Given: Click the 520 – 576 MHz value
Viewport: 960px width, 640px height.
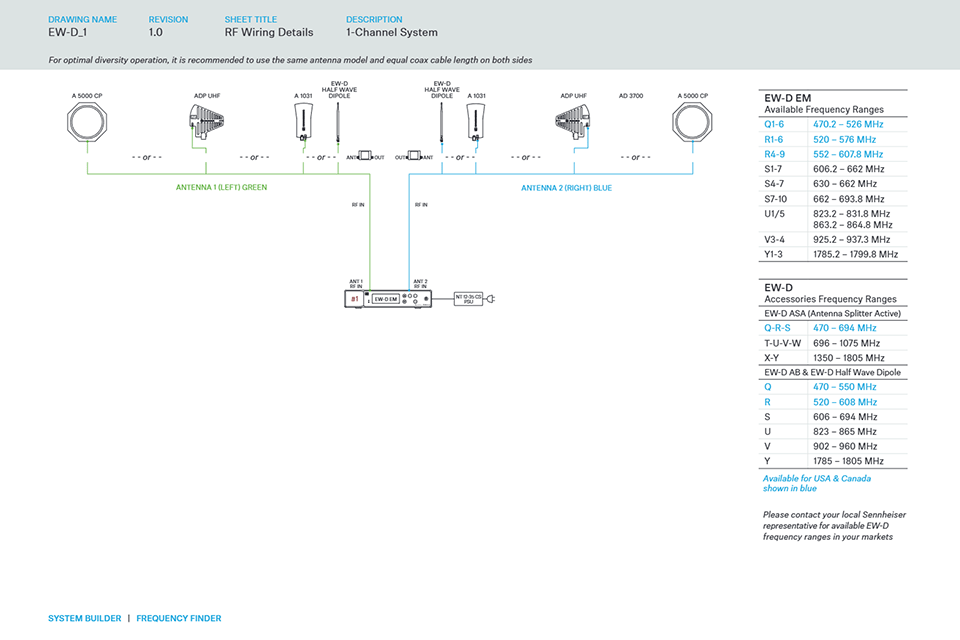Looking at the screenshot, I should click(x=844, y=140).
